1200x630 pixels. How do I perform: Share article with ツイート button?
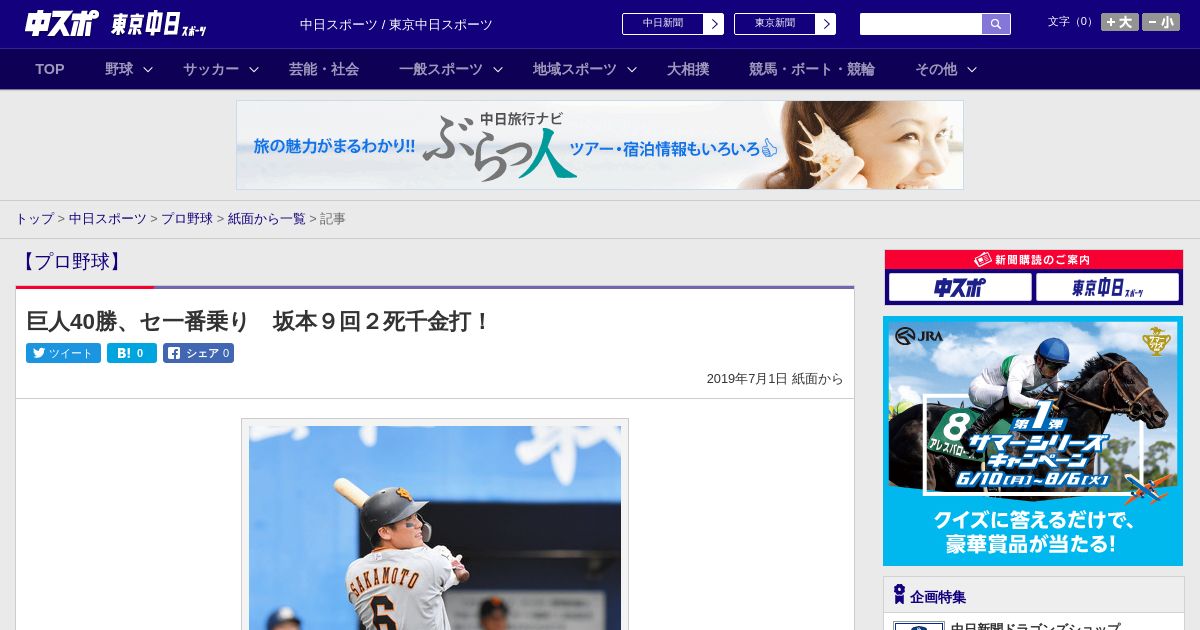(x=63, y=353)
